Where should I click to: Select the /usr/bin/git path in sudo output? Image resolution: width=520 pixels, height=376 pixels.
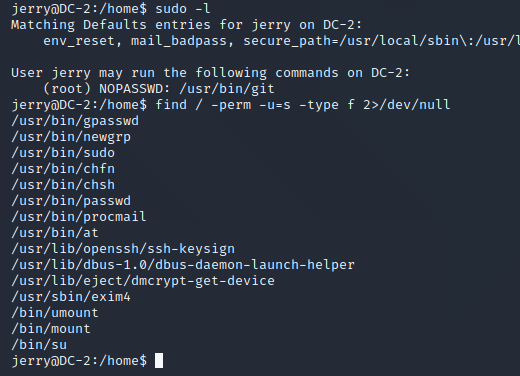[227, 89]
